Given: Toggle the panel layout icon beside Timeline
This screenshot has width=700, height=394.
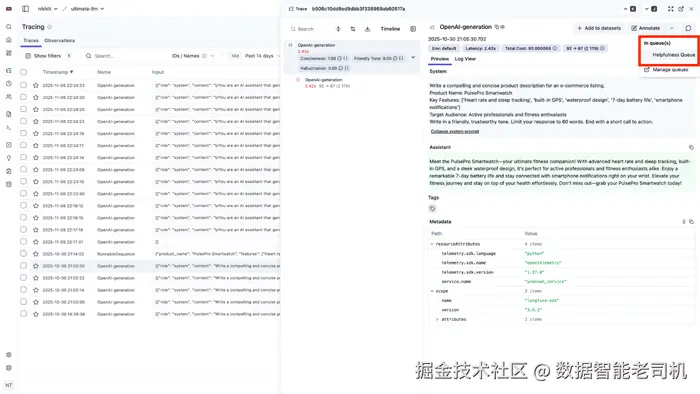Looking at the screenshot, I should 413,29.
